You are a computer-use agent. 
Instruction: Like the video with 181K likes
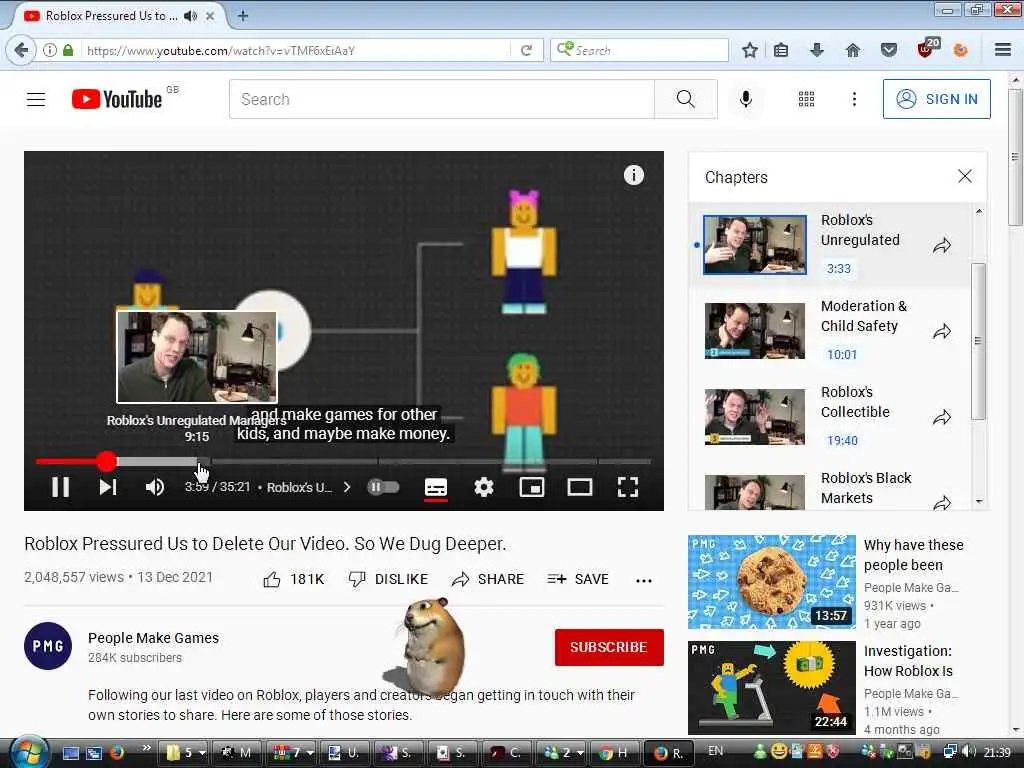coord(294,579)
